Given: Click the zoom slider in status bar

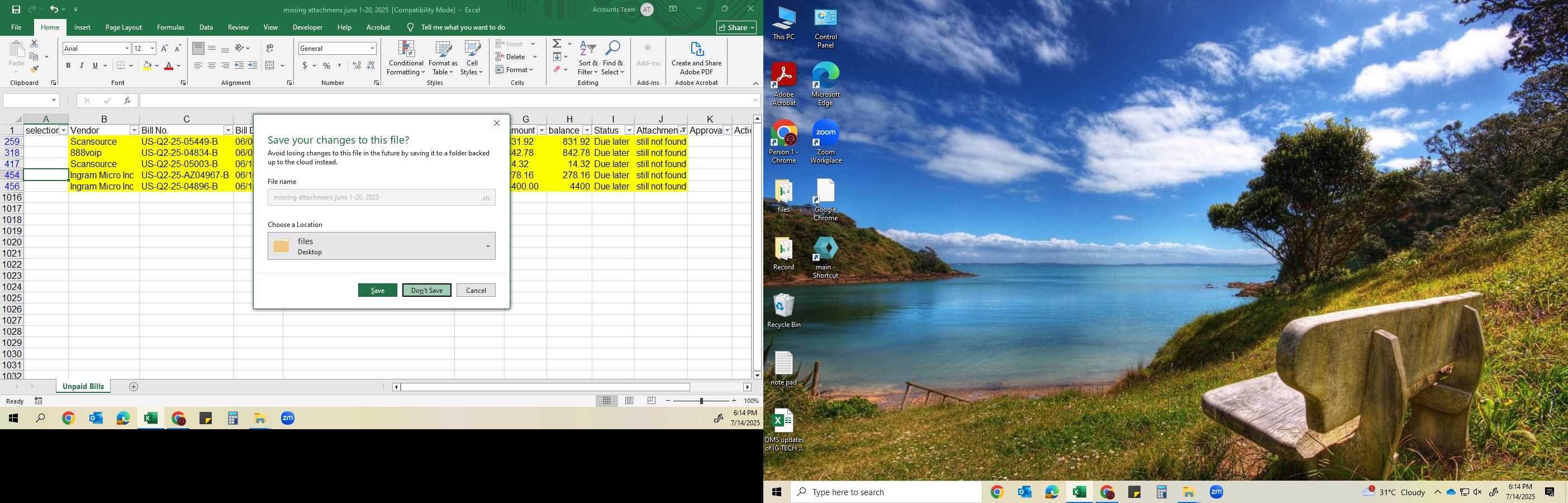Looking at the screenshot, I should [x=701, y=401].
